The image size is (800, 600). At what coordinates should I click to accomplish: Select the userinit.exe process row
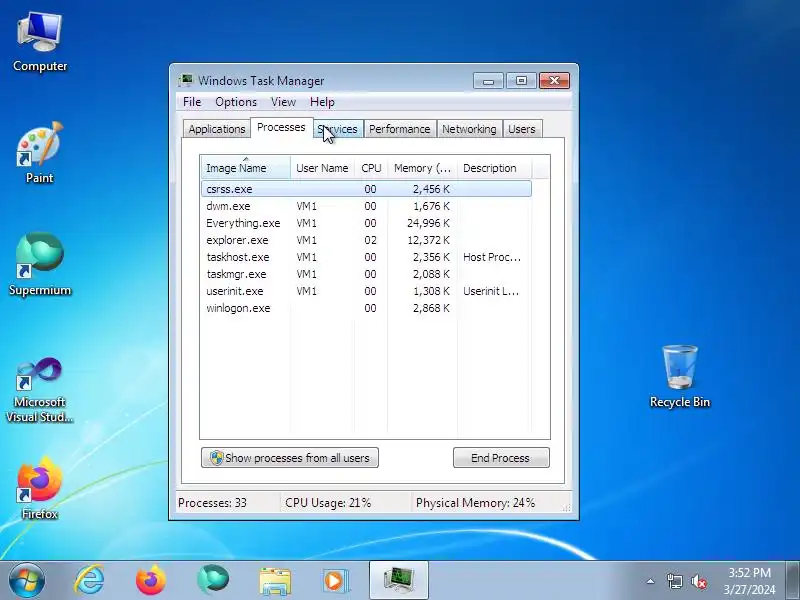(366, 291)
